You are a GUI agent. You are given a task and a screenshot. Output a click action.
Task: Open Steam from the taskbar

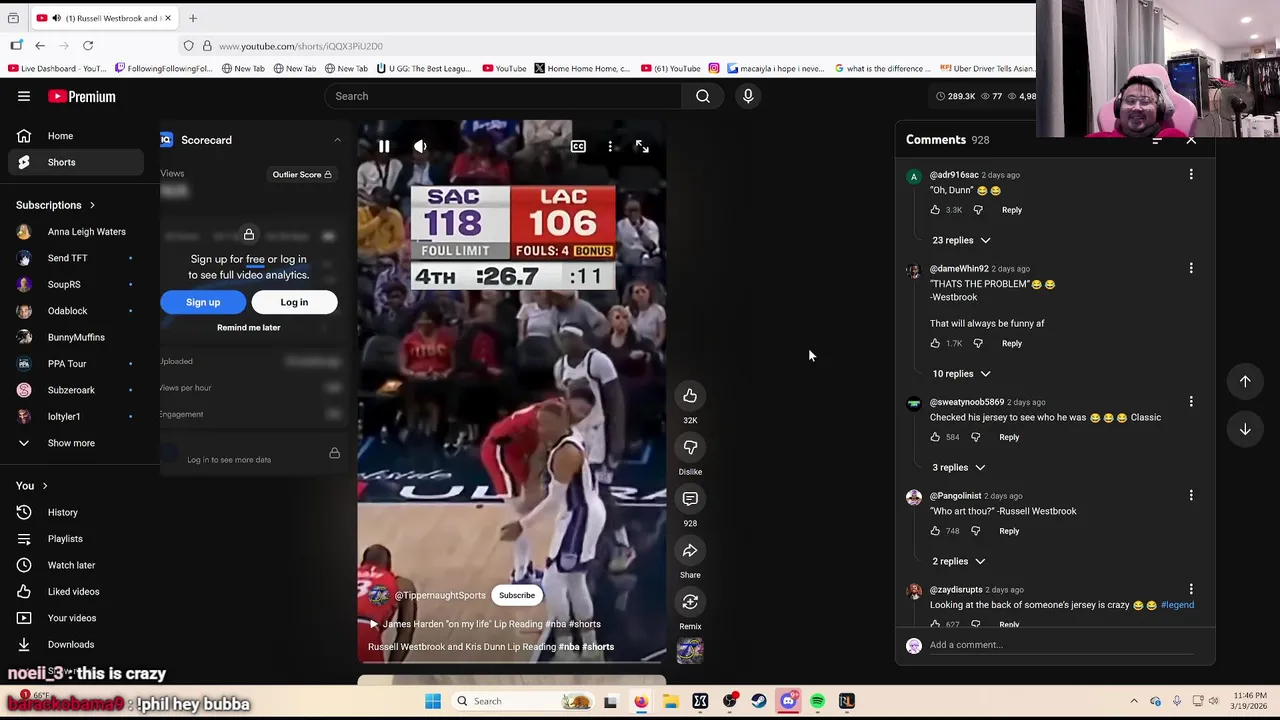click(759, 701)
